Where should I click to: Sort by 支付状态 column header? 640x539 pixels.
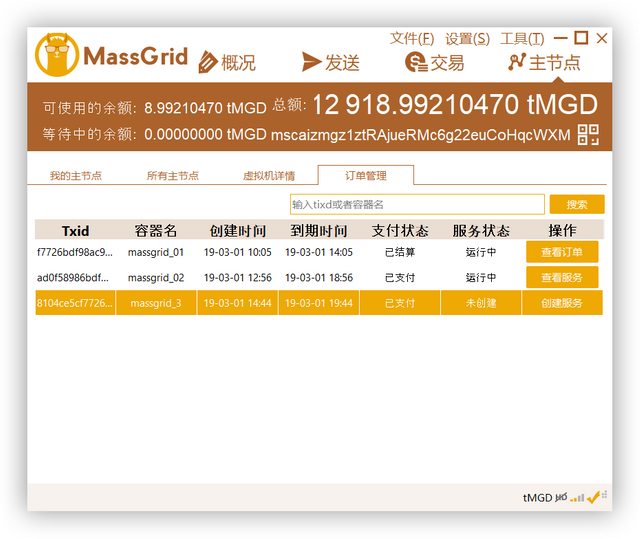coord(400,231)
